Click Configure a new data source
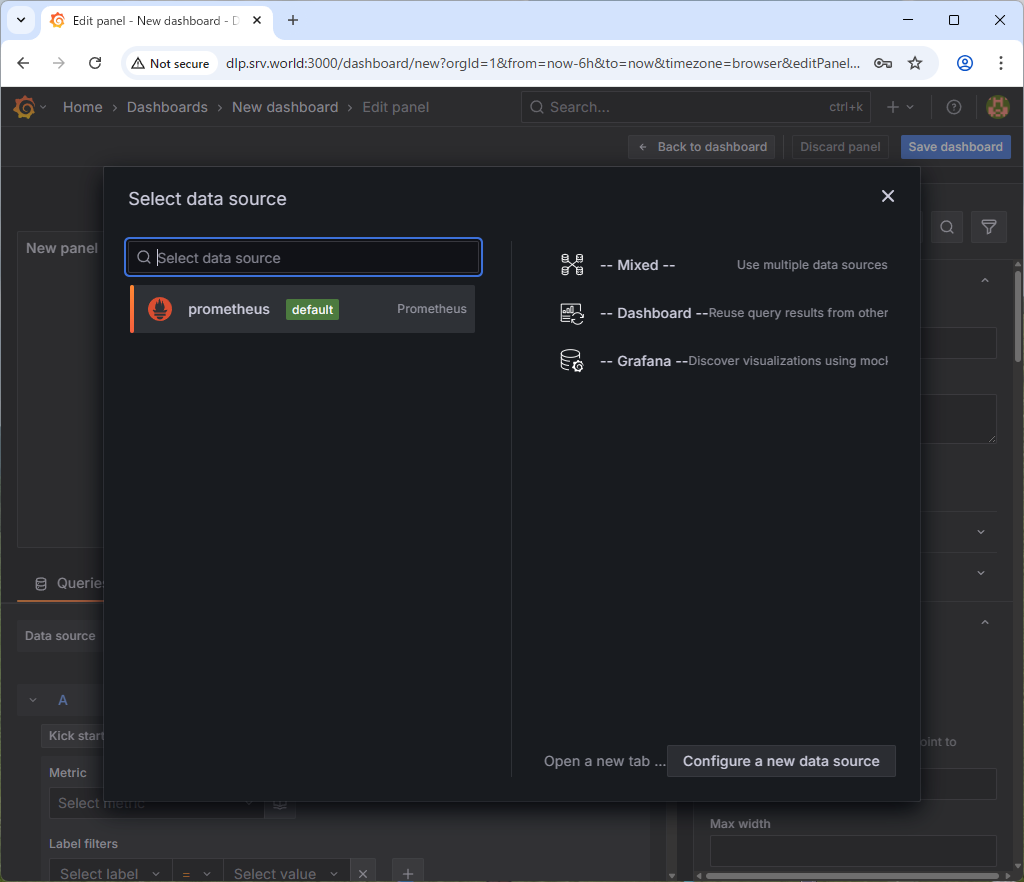The image size is (1024, 882). [780, 761]
